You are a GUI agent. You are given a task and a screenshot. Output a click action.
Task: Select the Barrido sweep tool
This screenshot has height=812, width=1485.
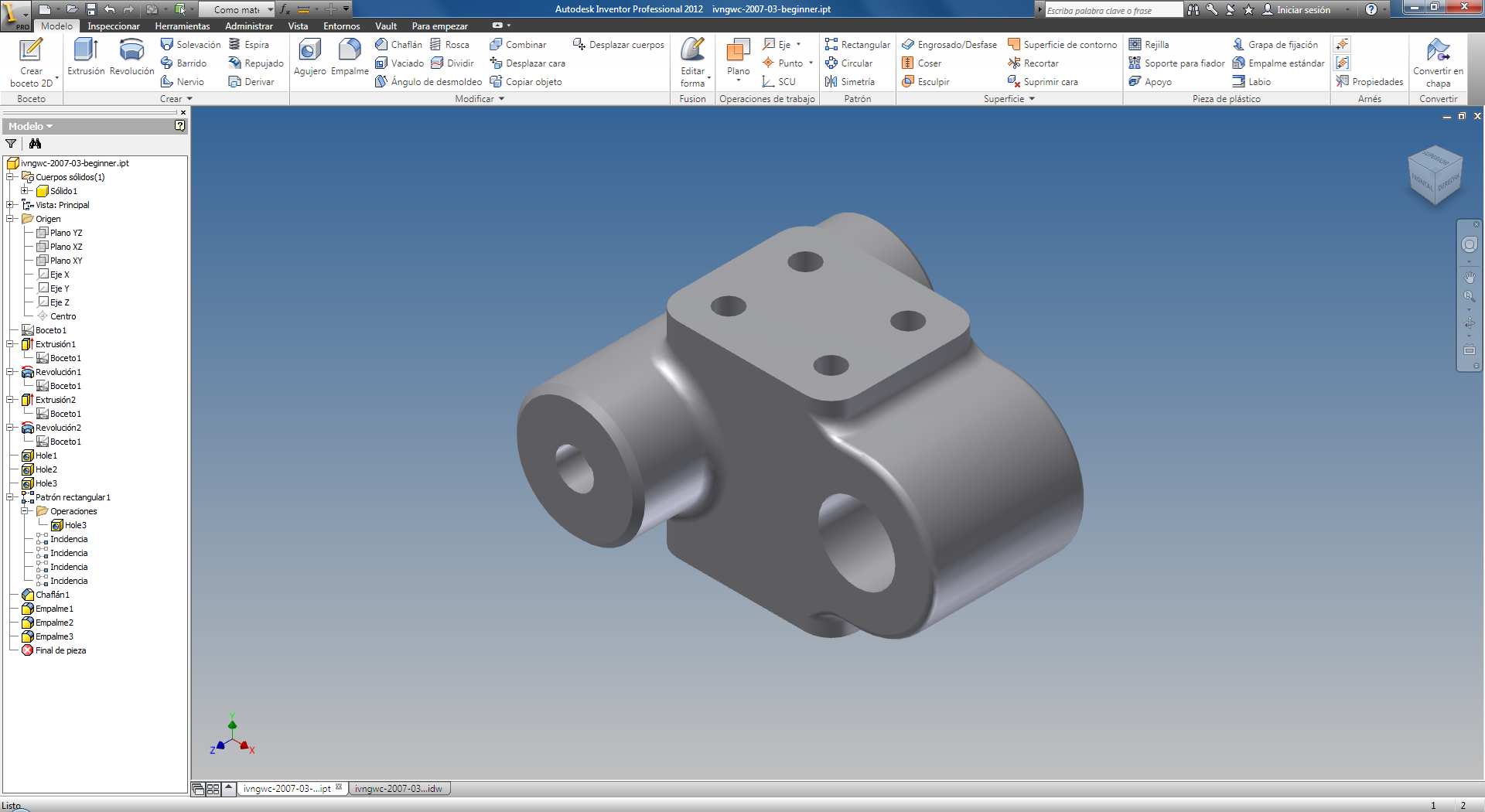pyautogui.click(x=183, y=63)
